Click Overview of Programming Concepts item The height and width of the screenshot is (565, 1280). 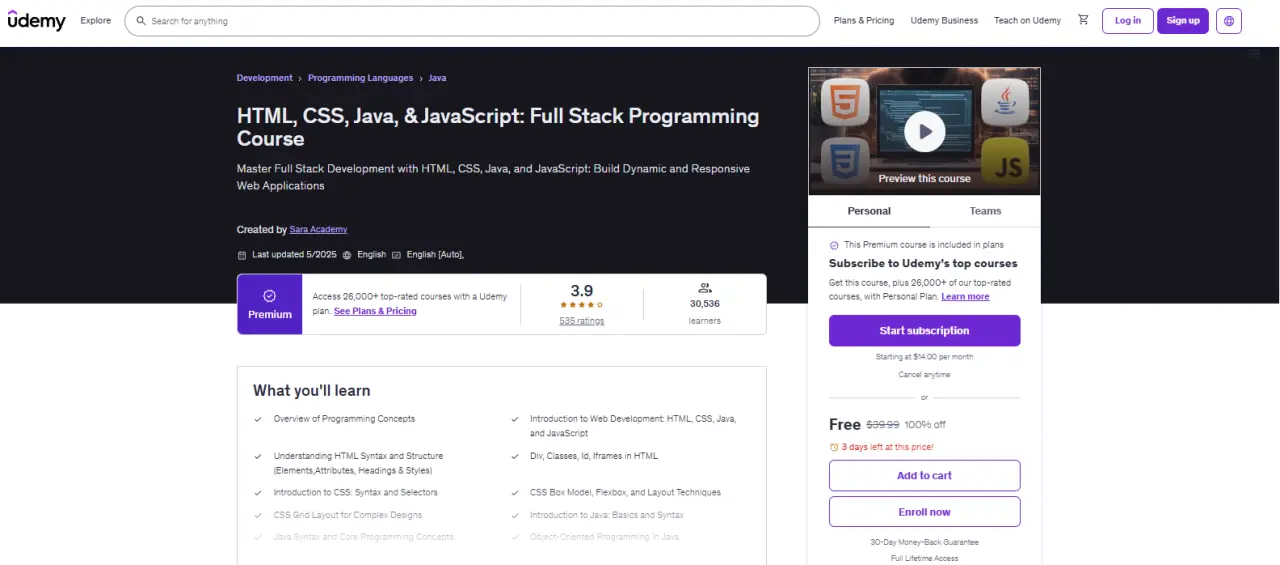coord(344,419)
